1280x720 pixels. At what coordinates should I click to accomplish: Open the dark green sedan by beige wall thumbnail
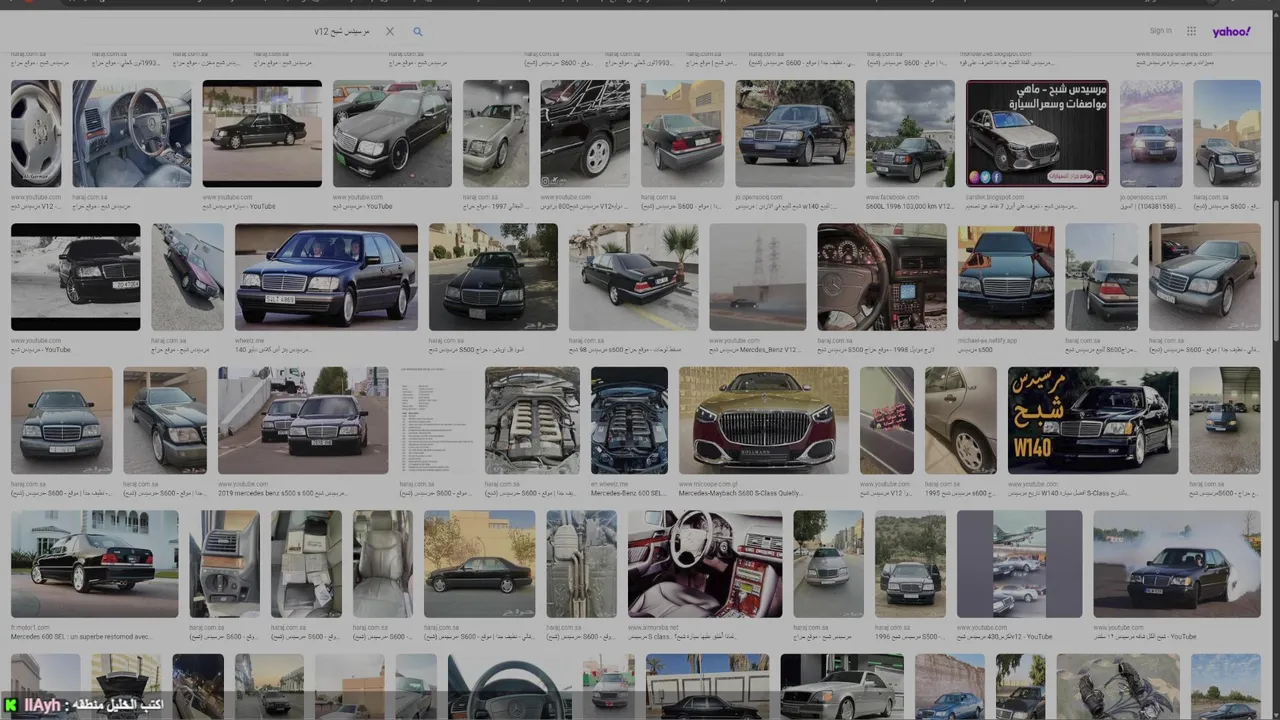[61, 420]
